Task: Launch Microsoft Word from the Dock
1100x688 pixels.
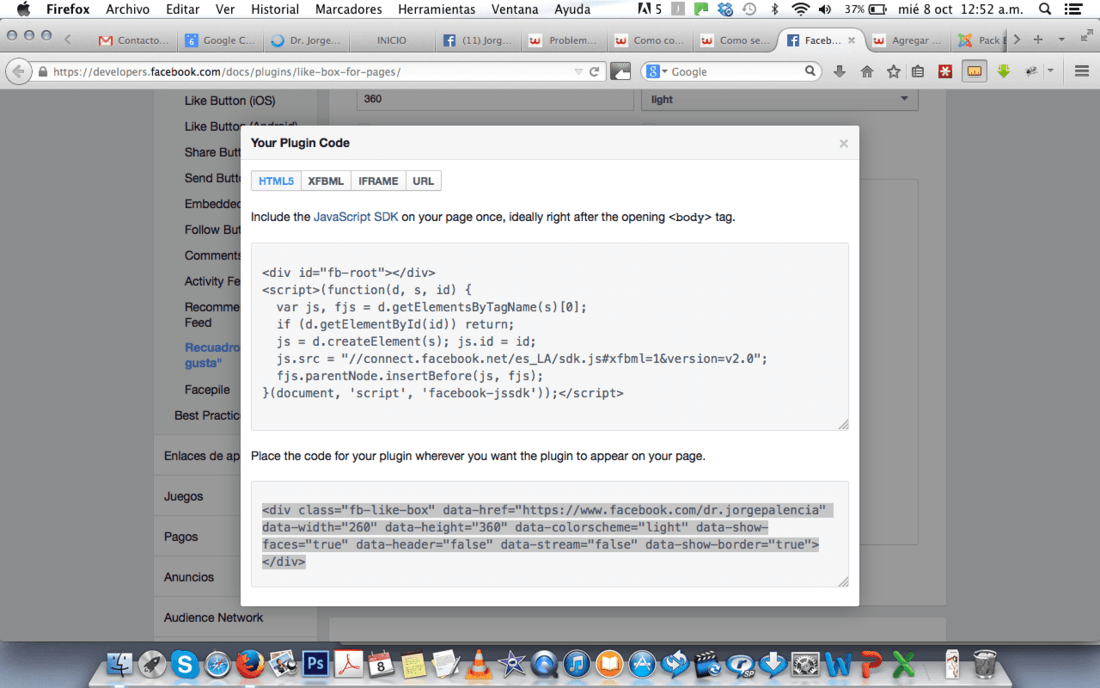Action: tap(838, 663)
